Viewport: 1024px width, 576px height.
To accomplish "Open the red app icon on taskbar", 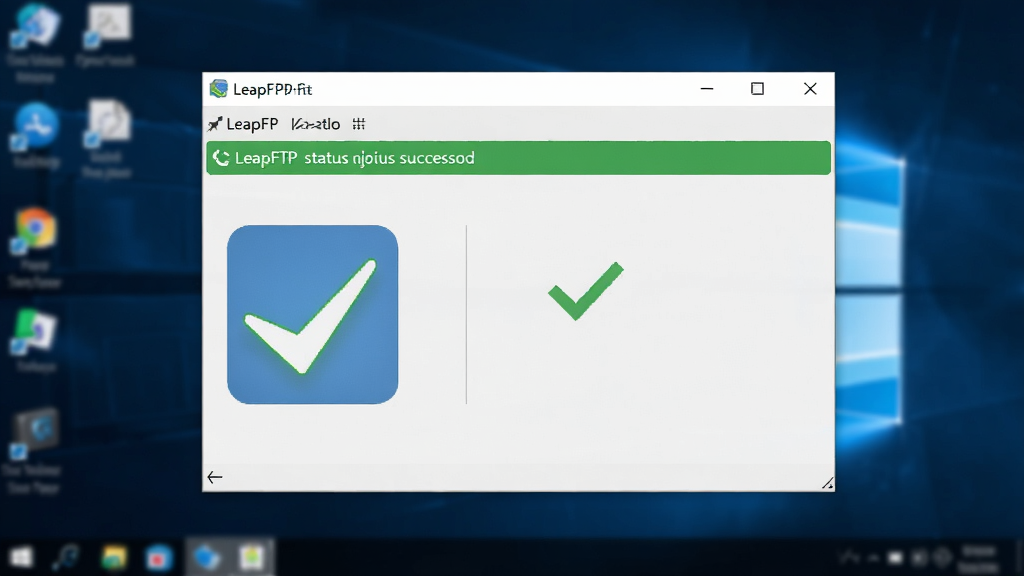I will click(x=158, y=558).
